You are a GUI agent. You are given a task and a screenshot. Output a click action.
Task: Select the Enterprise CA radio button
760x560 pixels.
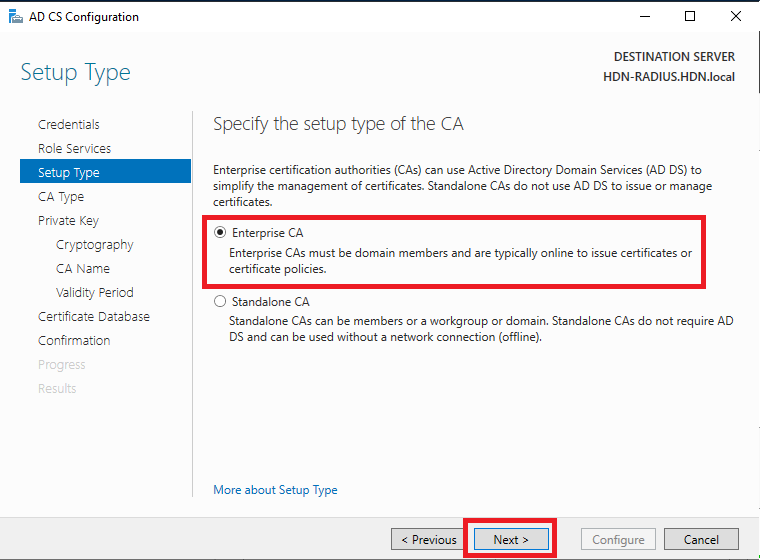tap(220, 233)
